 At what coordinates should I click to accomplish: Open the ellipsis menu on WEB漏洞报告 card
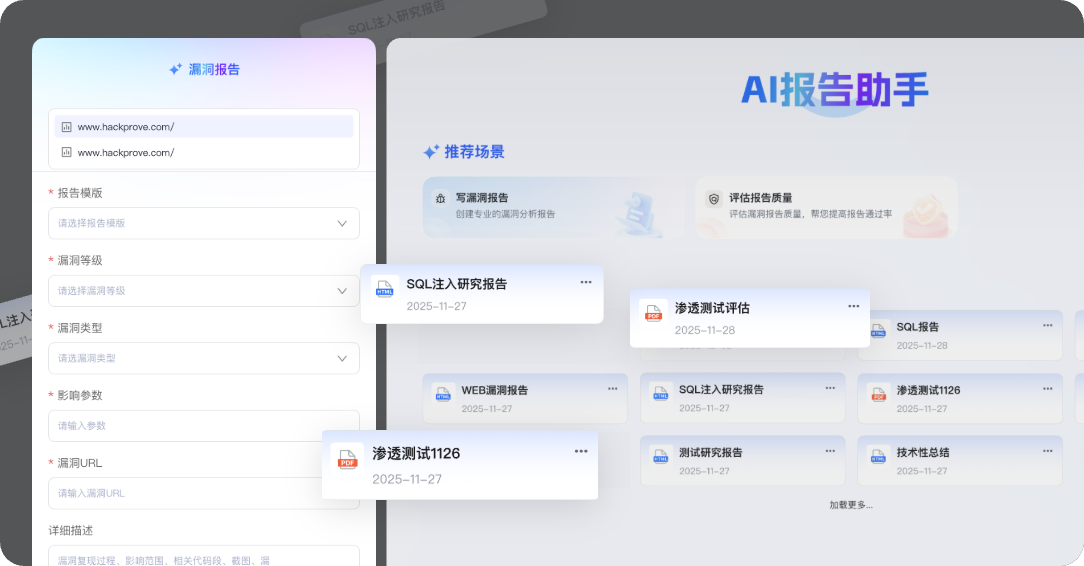tap(612, 388)
